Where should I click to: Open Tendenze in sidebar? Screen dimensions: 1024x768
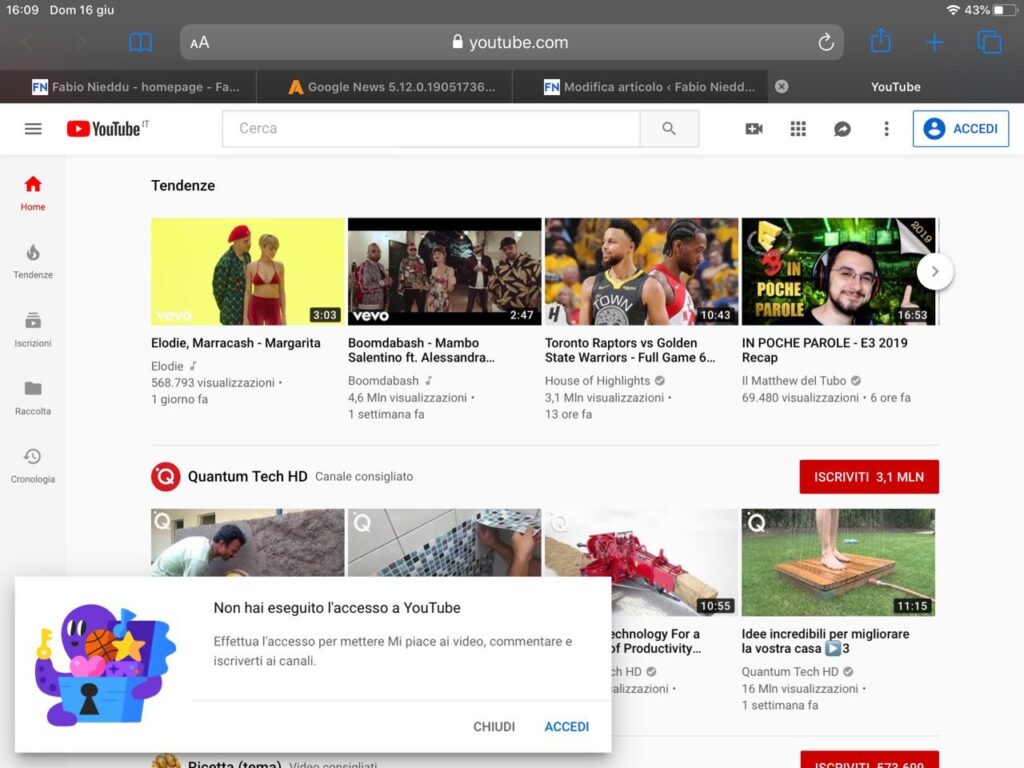33,261
